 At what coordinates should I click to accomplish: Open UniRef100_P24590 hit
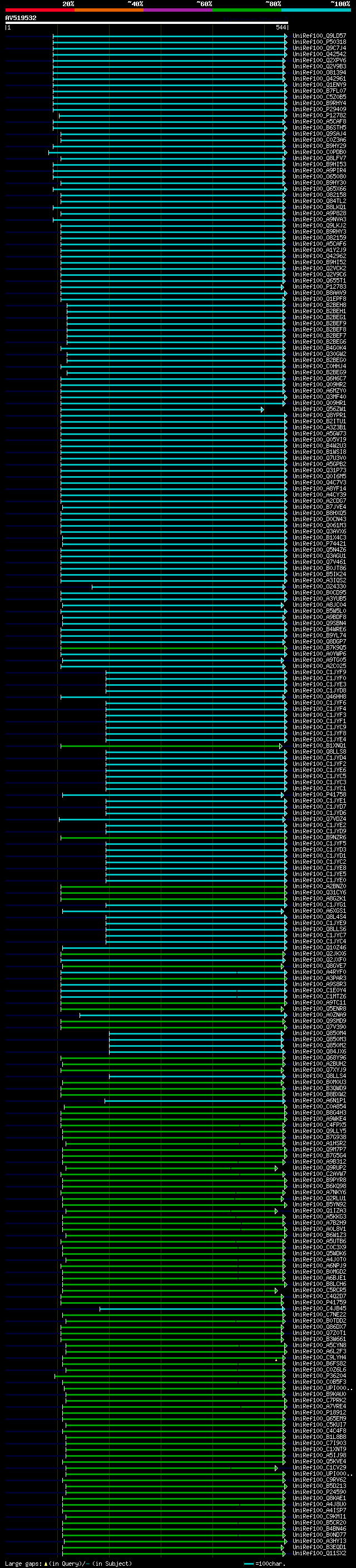point(319,1492)
